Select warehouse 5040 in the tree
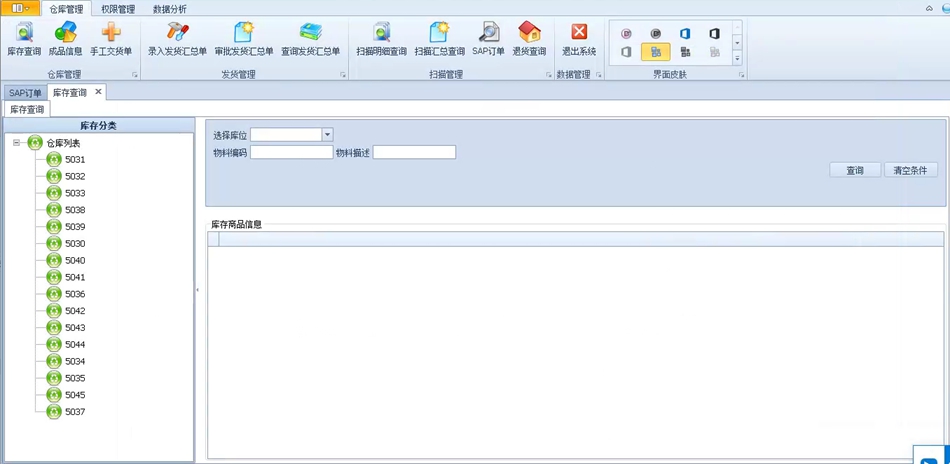This screenshot has height=464, width=950. click(x=75, y=260)
